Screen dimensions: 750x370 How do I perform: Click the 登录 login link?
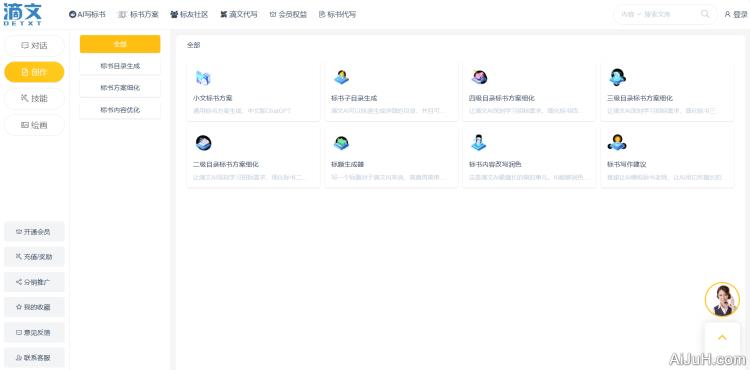(736, 14)
